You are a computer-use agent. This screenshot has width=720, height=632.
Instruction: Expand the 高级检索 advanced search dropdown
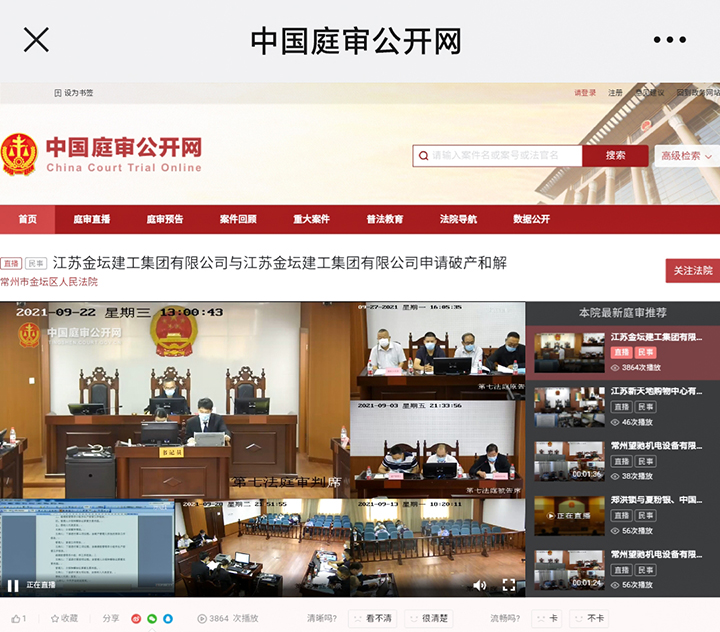pos(686,156)
